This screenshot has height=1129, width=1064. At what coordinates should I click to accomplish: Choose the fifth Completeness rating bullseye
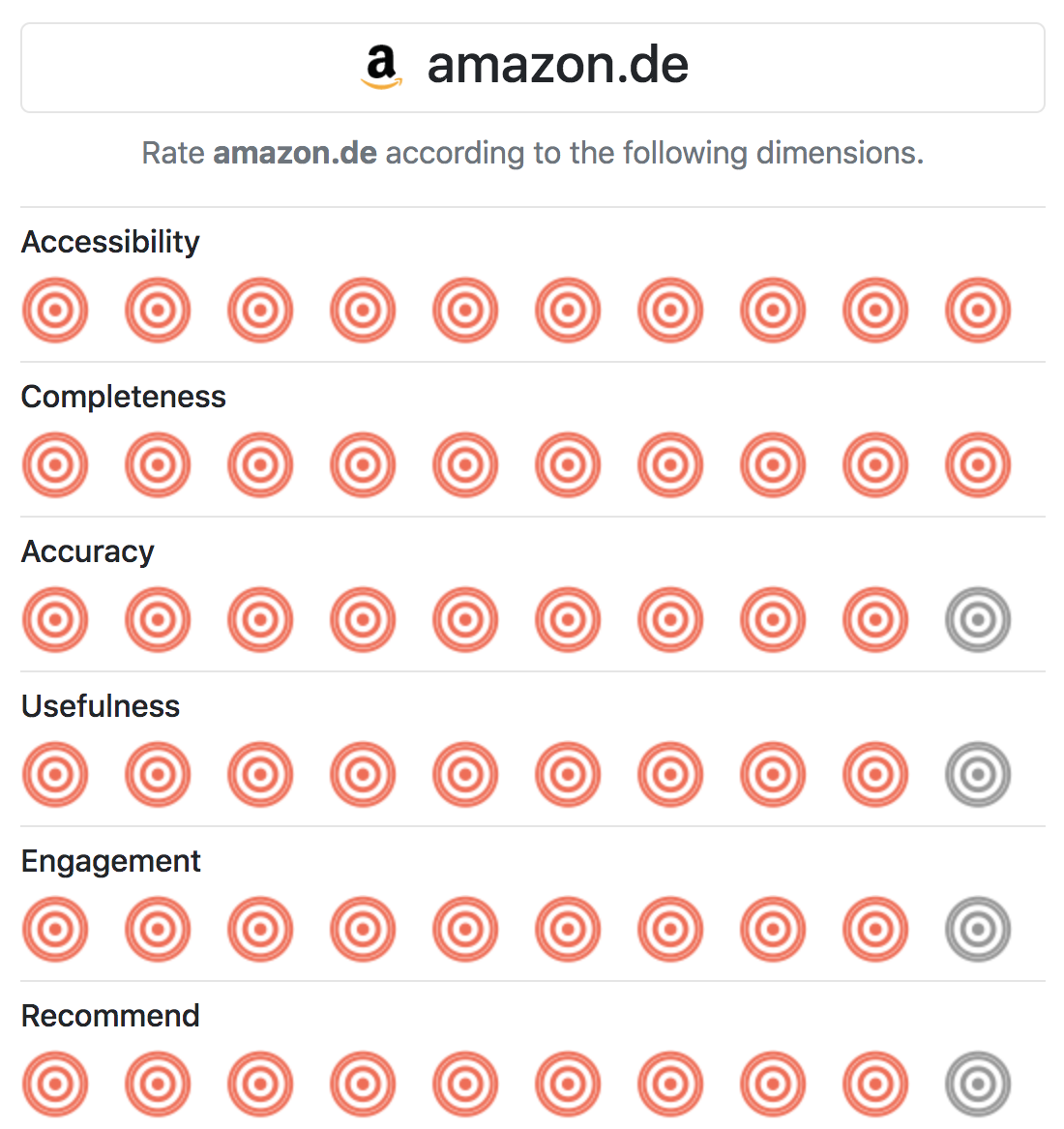[465, 465]
